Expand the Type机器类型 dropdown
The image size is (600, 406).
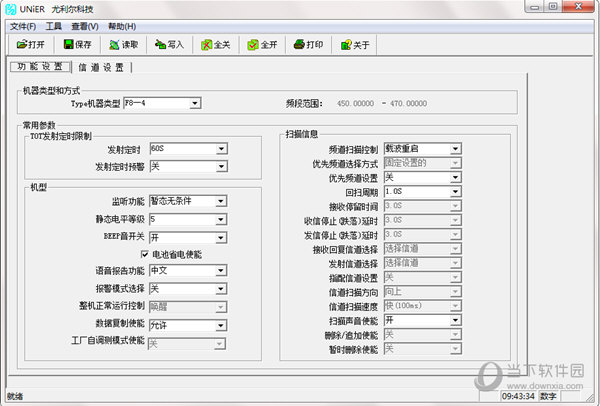(195, 103)
